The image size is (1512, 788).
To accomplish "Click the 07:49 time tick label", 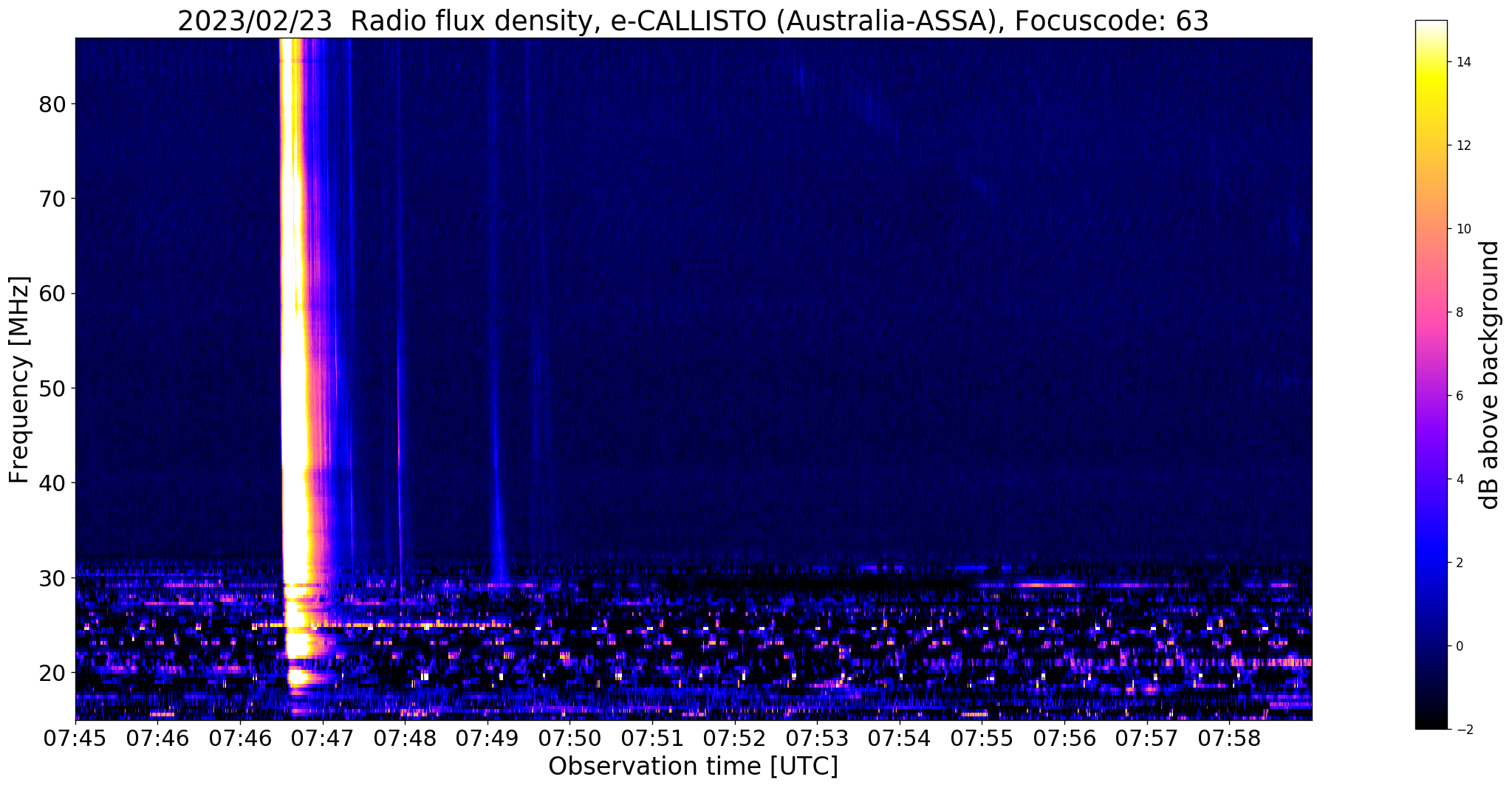I will click(488, 739).
